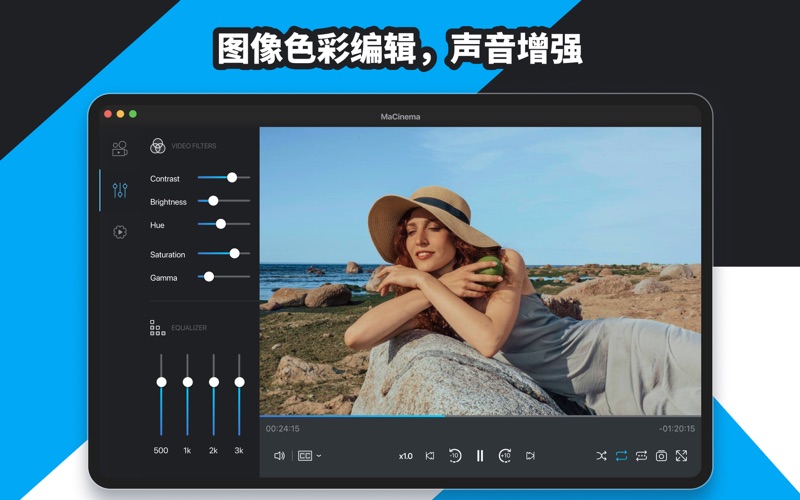Open the media library sidebar icon

119,149
